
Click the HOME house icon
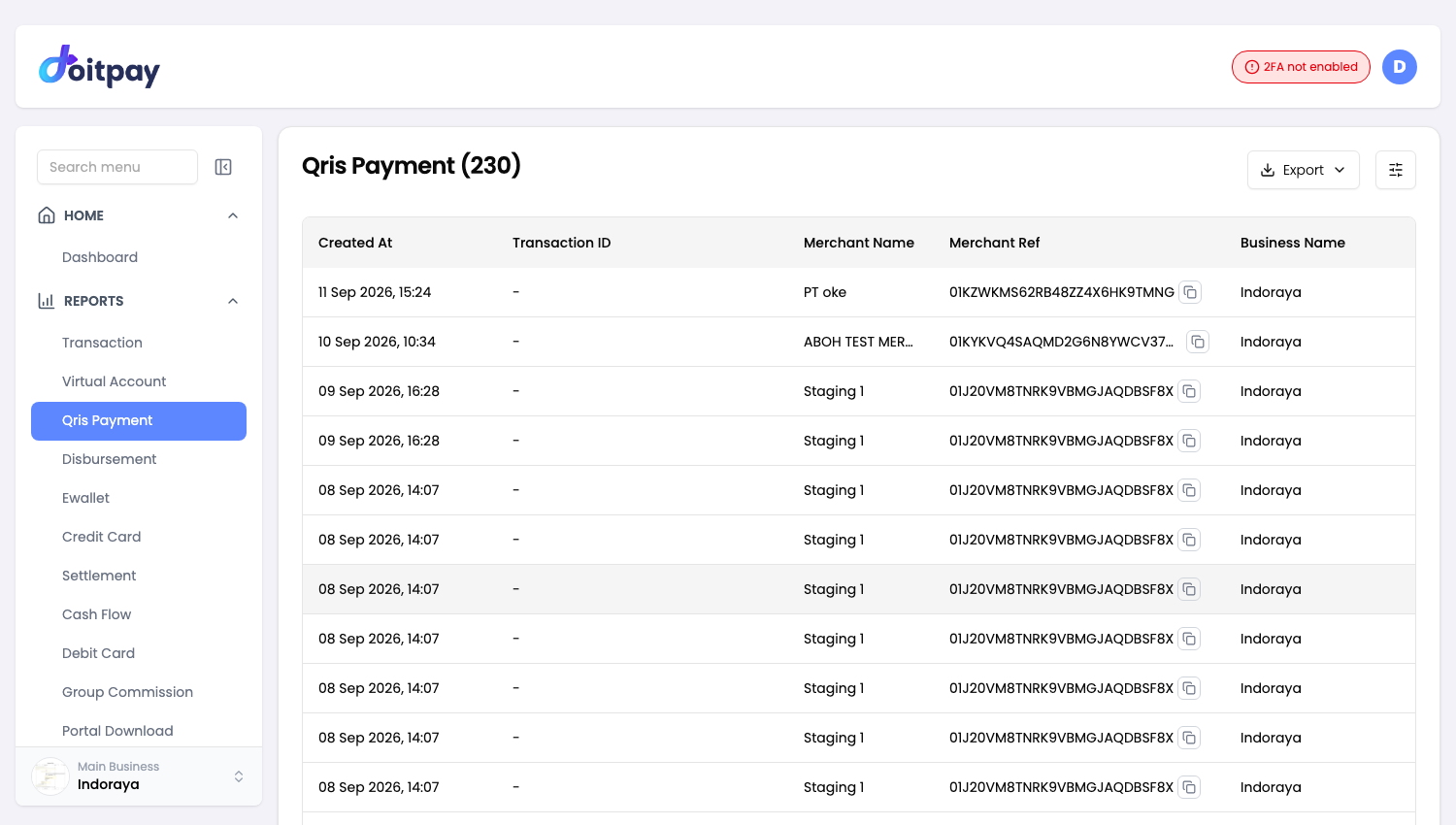pos(47,215)
